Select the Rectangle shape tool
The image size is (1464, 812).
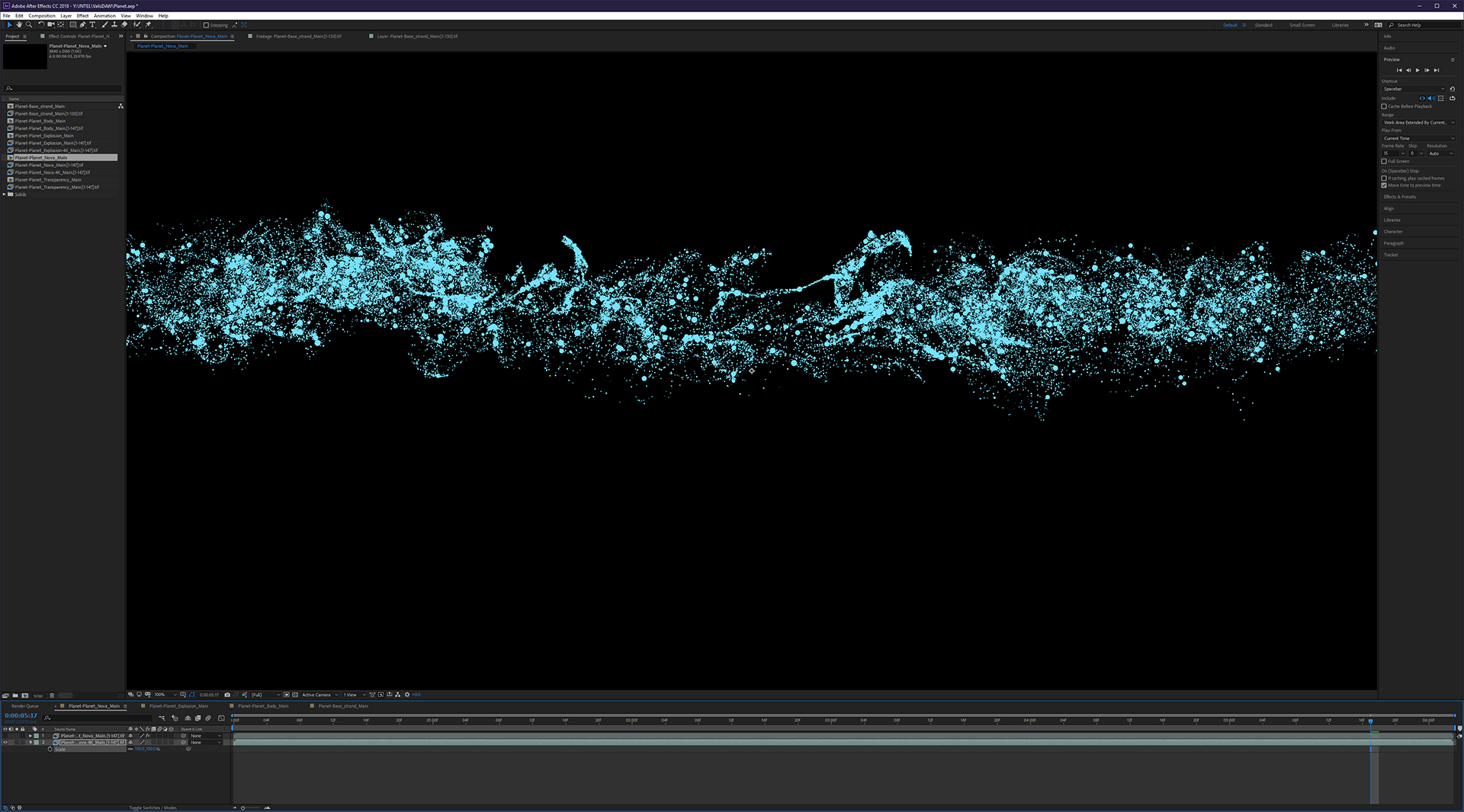[73, 24]
